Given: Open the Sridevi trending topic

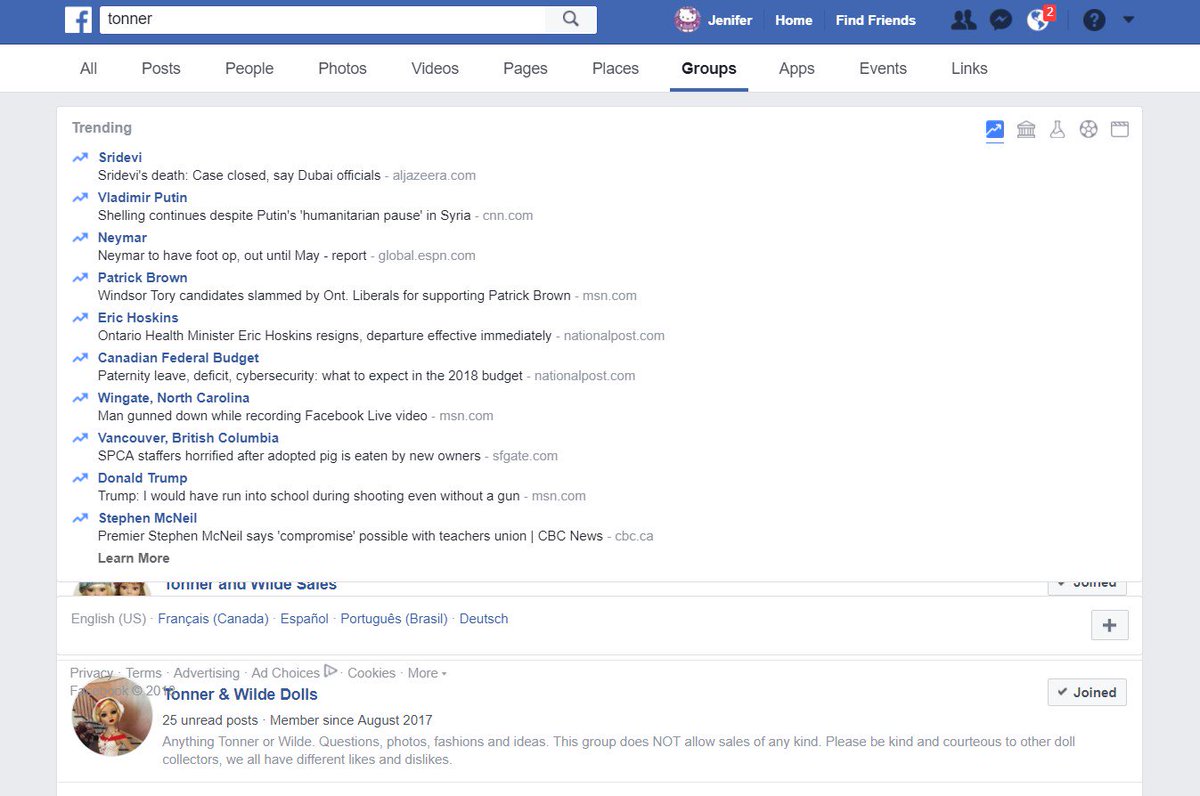Looking at the screenshot, I should tap(120, 157).
